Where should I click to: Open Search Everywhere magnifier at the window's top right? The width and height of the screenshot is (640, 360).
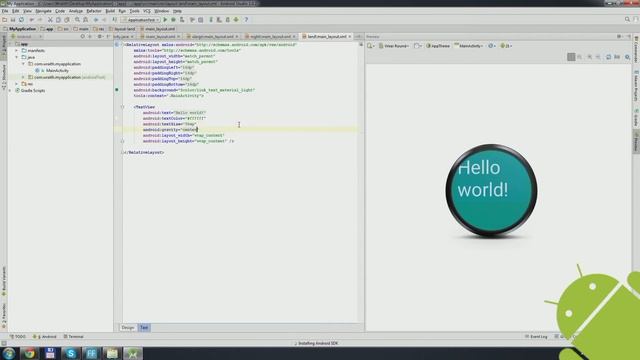[627, 19]
